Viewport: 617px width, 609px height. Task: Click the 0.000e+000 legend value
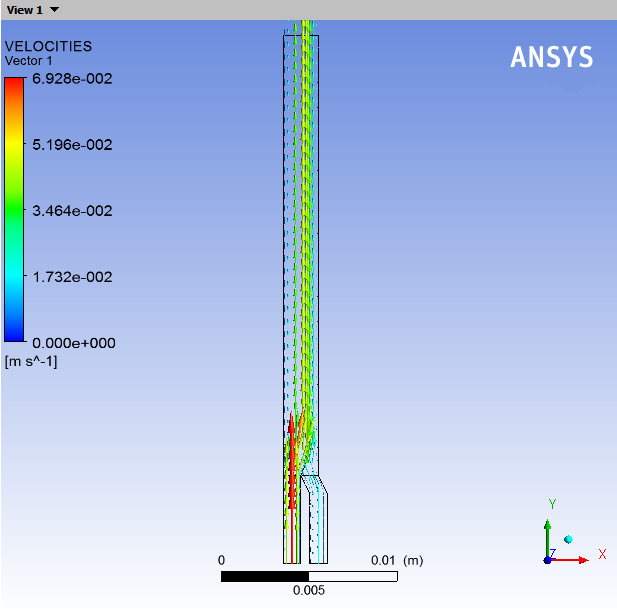pyautogui.click(x=74, y=343)
